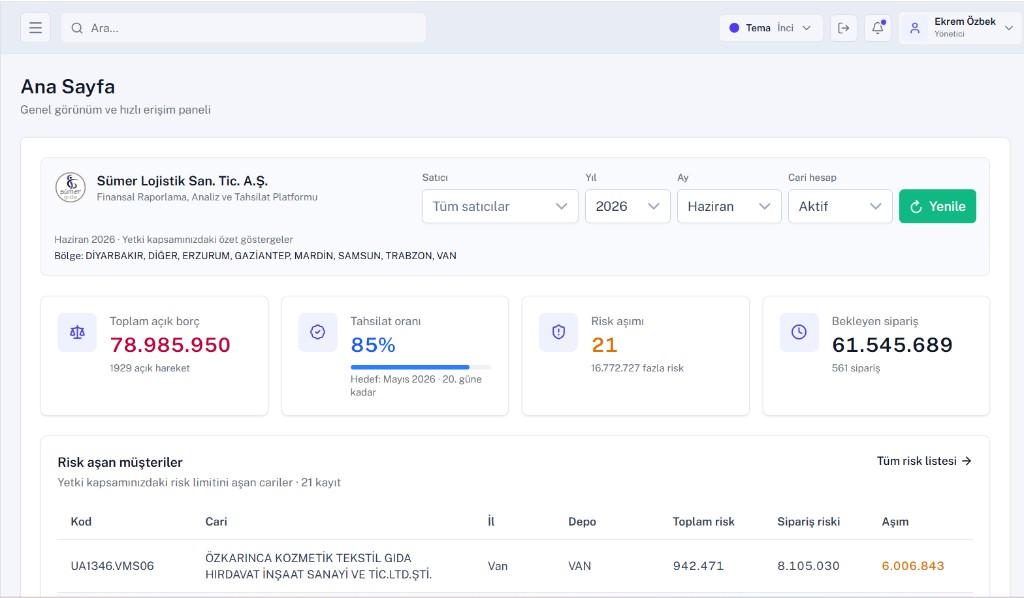Click the balance scale icon for açık borç
Viewport: 1024px width, 598px height.
pos(77,332)
